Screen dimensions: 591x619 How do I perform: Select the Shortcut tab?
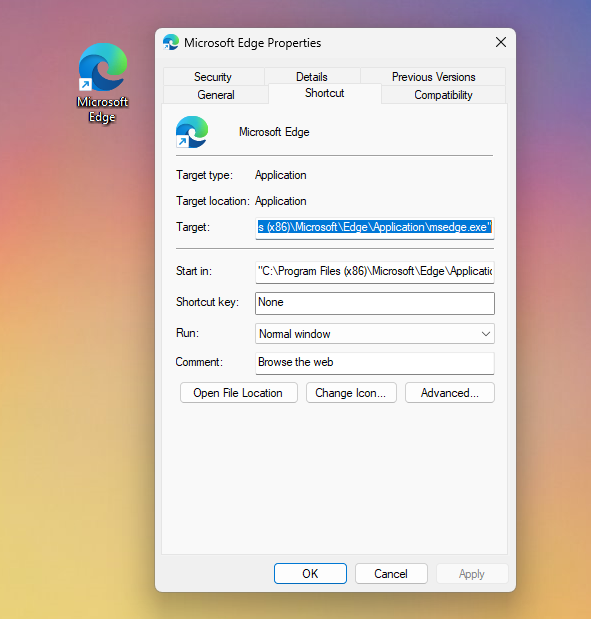(325, 93)
